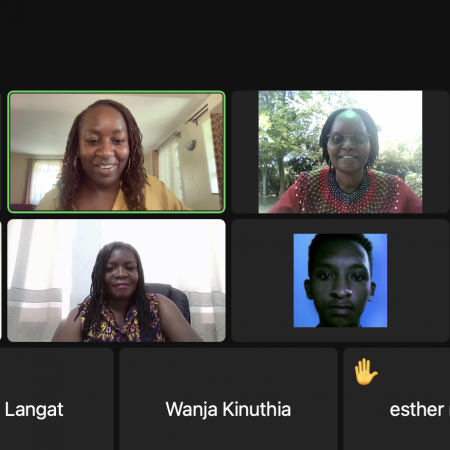Click dark letterbox left of outdoor video
The height and width of the screenshot is (450, 450).
245,152
